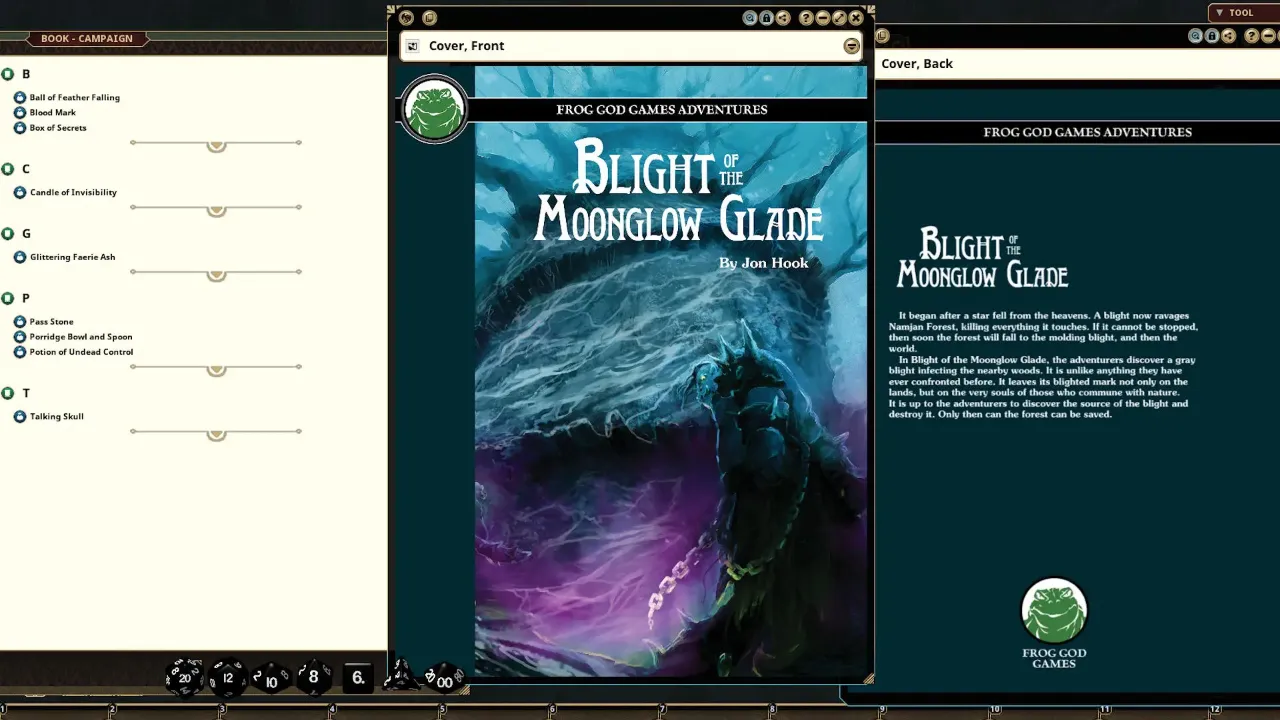Open the Blood Mark link icon
Image resolution: width=1280 pixels, height=720 pixels.
coord(20,113)
